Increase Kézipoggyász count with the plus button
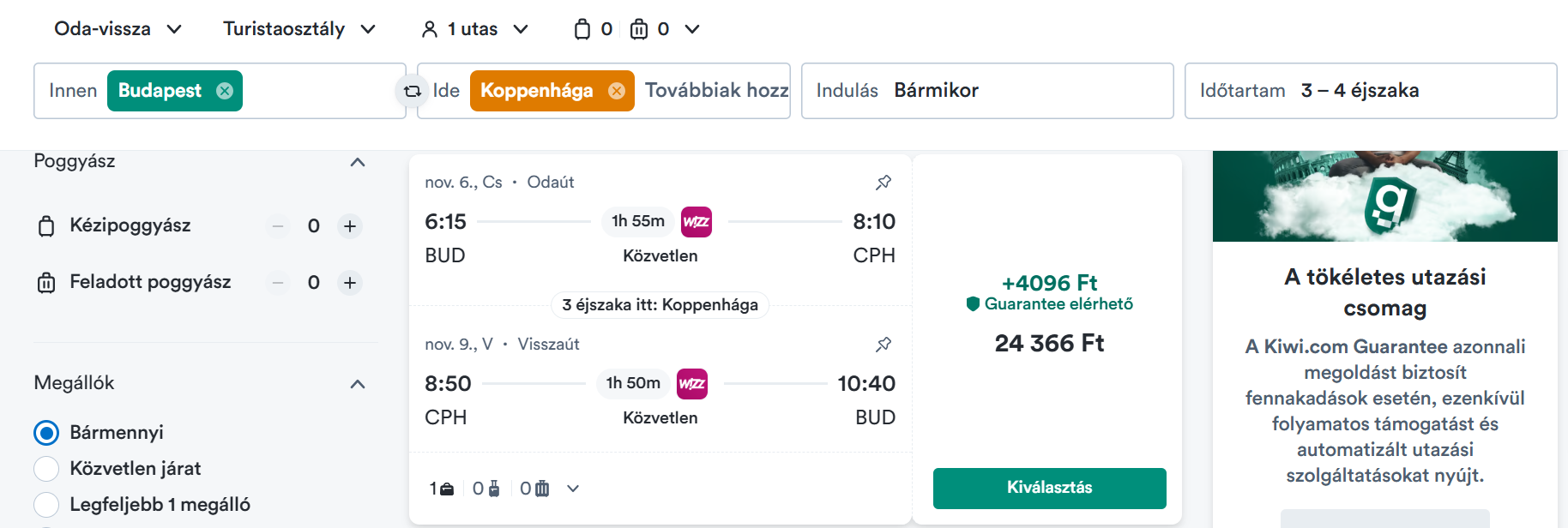 click(x=350, y=226)
